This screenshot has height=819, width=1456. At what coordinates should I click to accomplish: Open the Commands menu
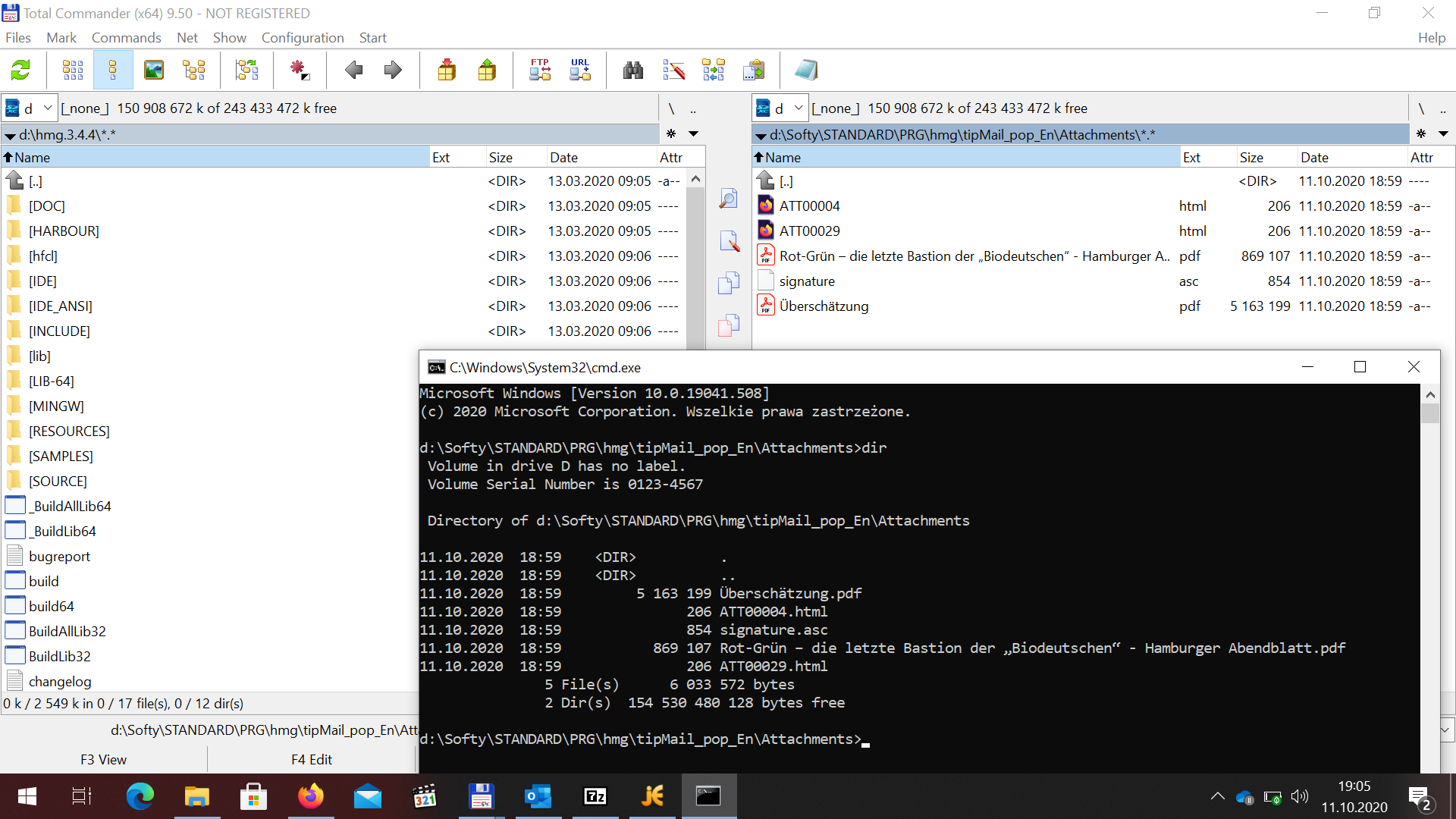tap(127, 38)
